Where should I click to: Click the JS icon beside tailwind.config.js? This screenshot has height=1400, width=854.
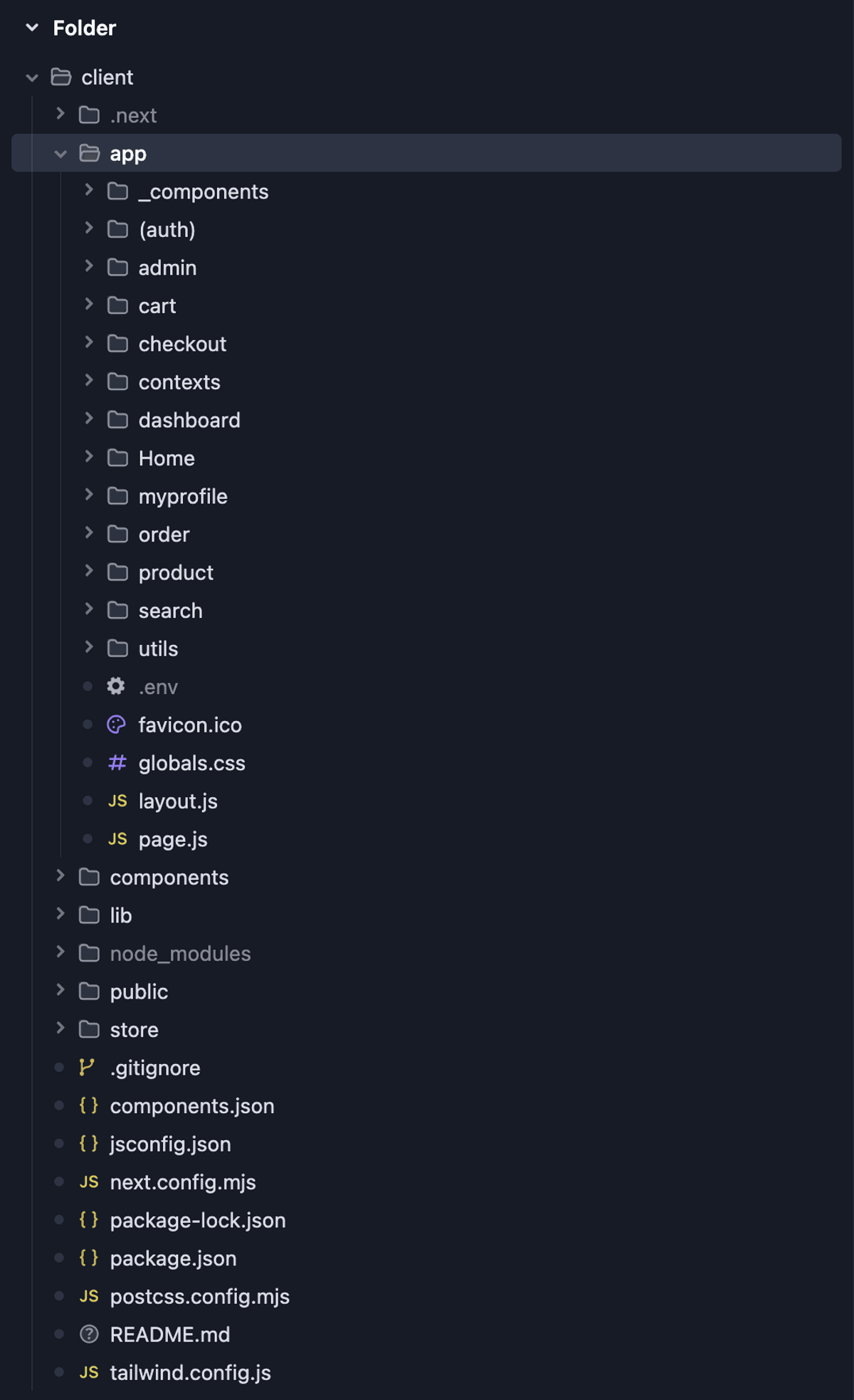pyautogui.click(x=89, y=1372)
